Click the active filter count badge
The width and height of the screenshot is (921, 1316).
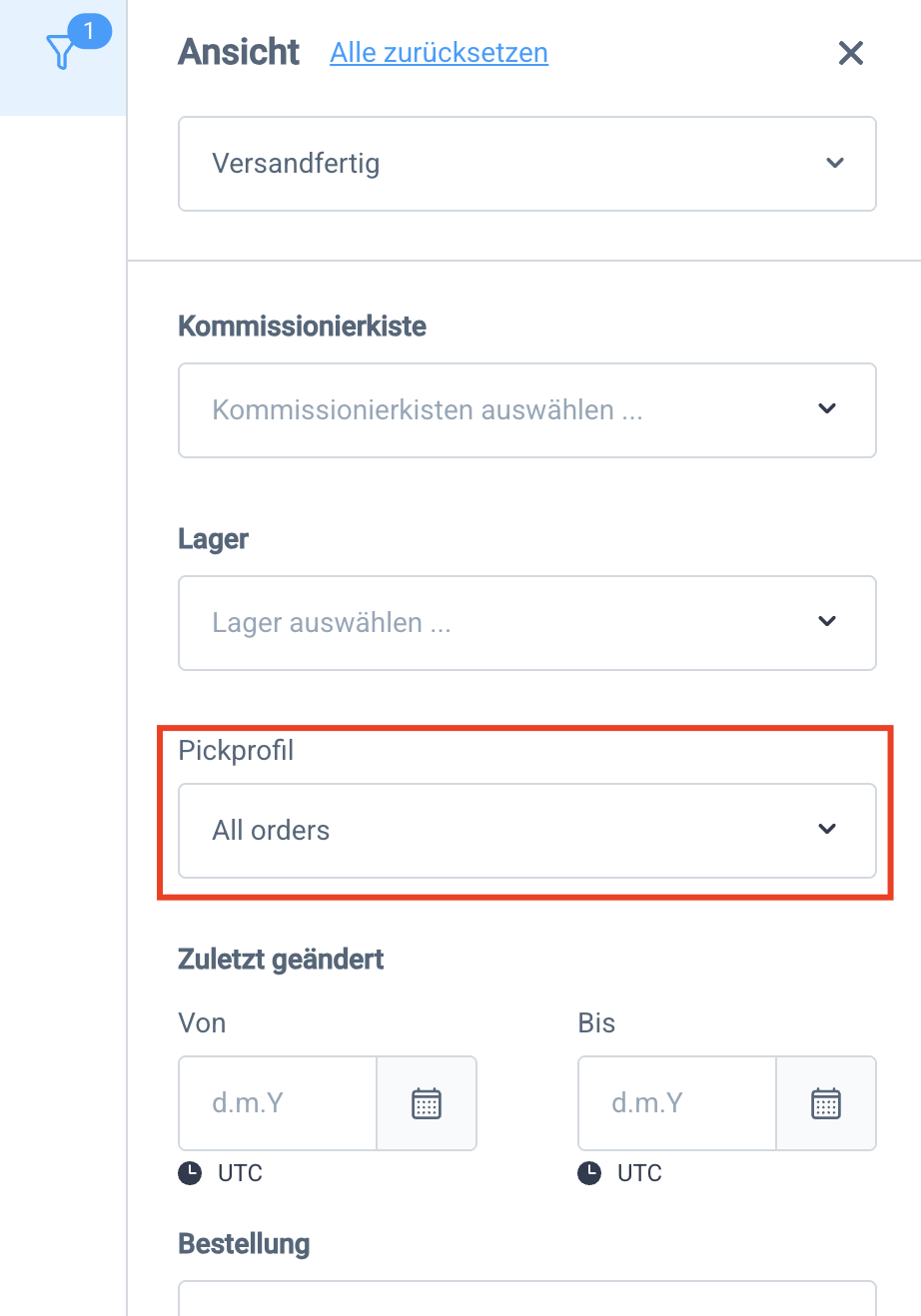click(x=89, y=32)
